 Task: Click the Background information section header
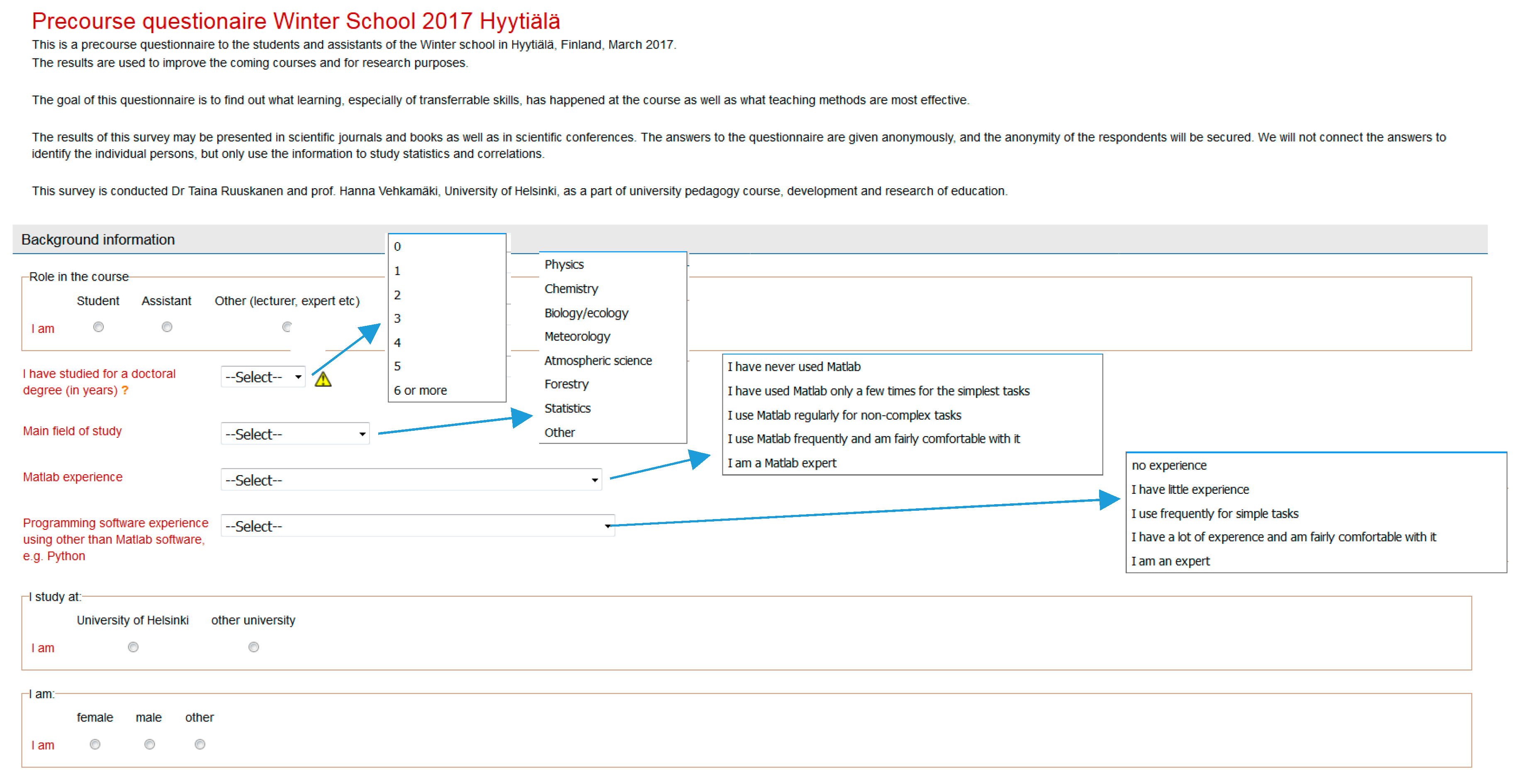pyautogui.click(x=98, y=240)
